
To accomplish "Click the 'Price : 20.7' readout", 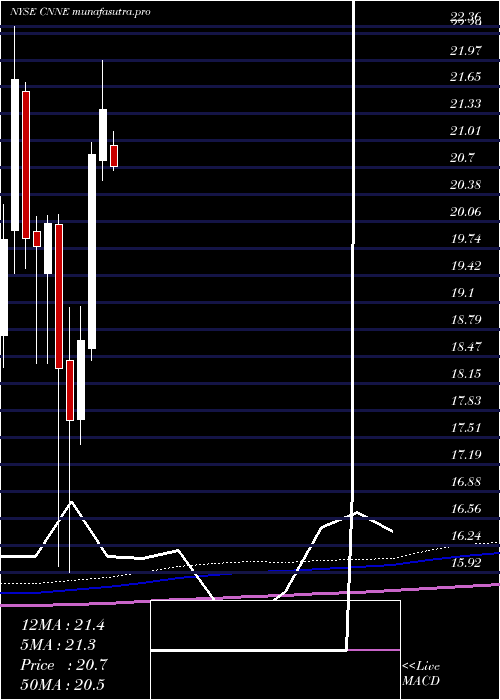I will click(x=63, y=665).
